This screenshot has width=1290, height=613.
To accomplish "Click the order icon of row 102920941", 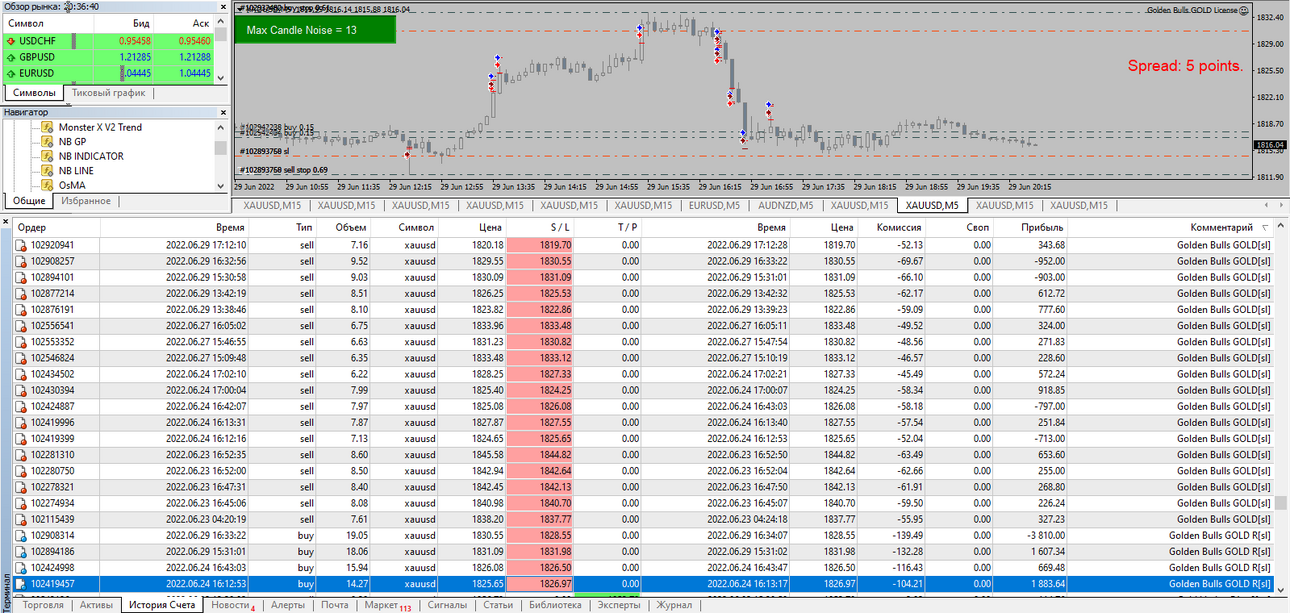I will pyautogui.click(x=20, y=245).
